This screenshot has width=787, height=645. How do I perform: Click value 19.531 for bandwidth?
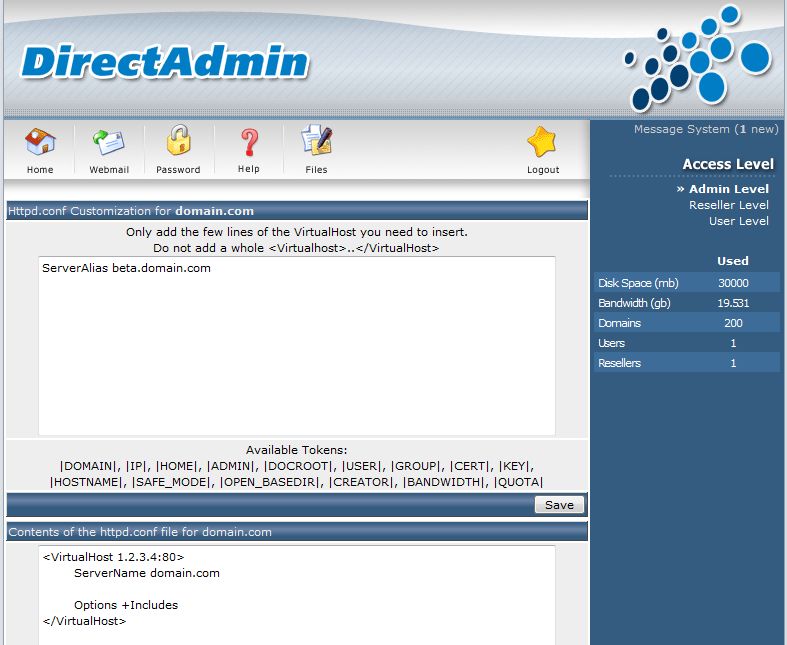733,303
